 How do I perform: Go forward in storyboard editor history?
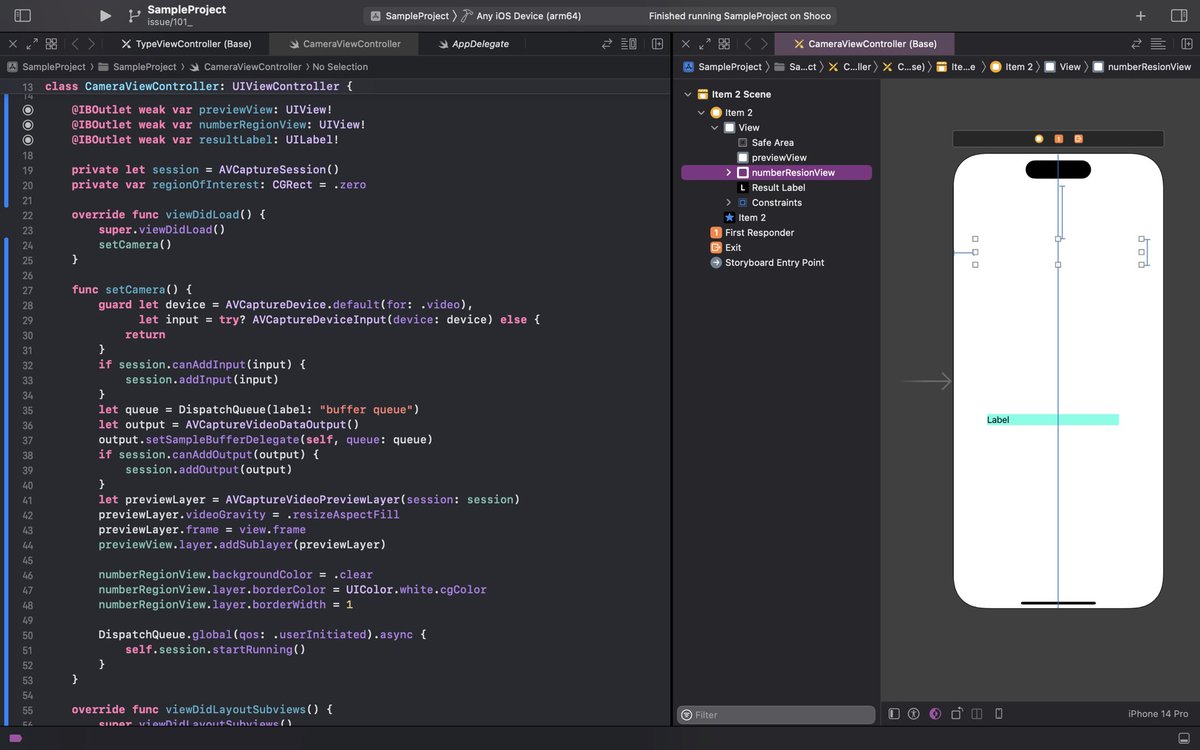pyautogui.click(x=764, y=44)
